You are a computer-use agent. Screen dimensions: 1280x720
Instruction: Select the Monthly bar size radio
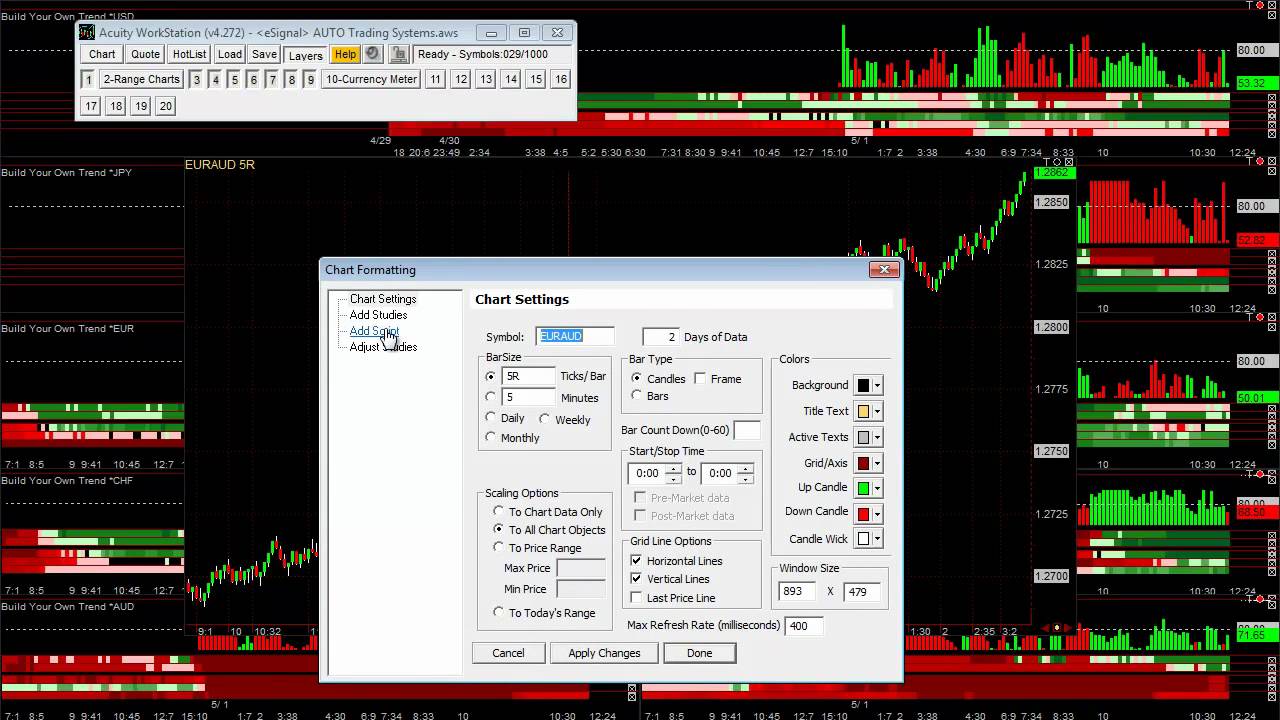tap(490, 437)
